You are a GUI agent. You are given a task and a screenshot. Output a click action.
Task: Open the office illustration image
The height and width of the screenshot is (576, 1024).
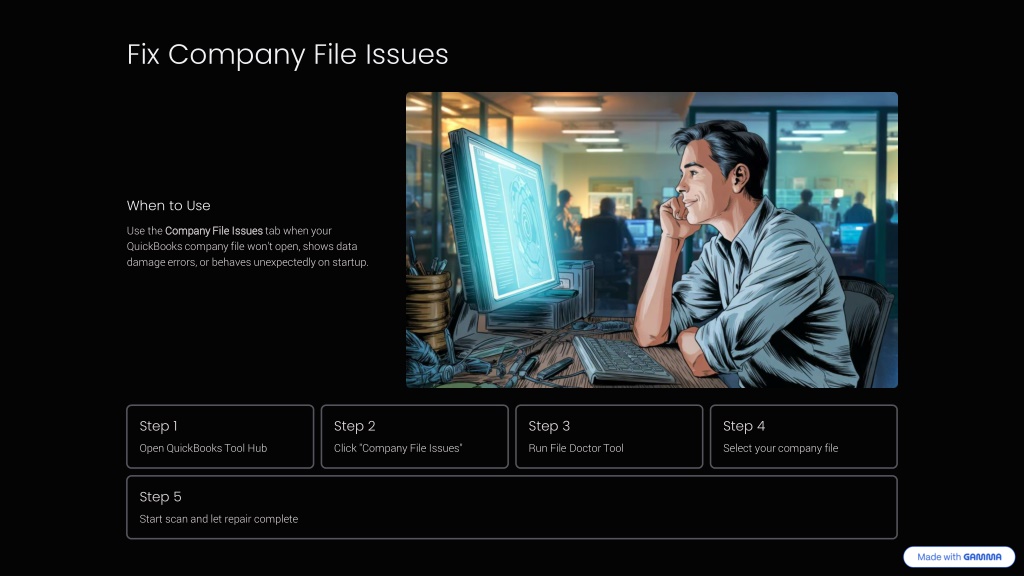pyautogui.click(x=652, y=240)
